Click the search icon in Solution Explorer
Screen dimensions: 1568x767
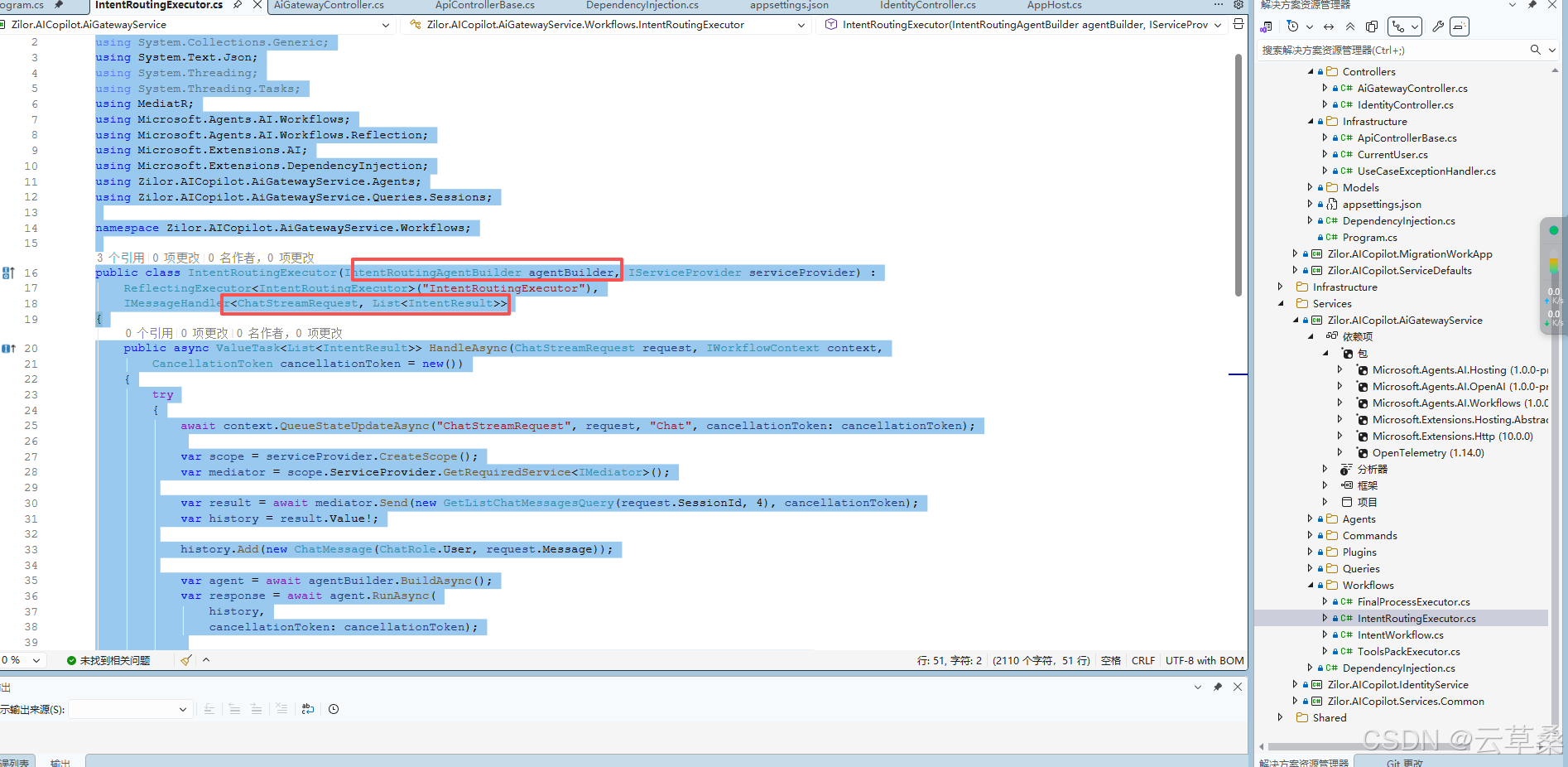(x=1533, y=50)
